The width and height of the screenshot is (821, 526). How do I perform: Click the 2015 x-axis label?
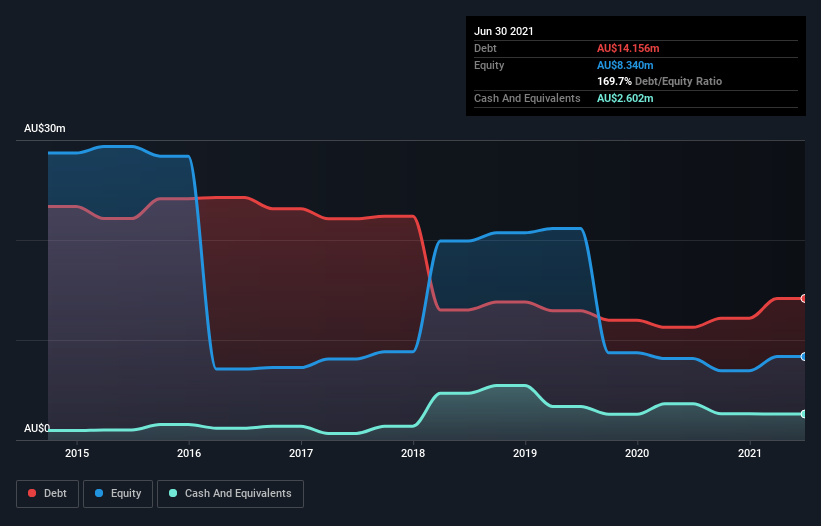[77, 453]
